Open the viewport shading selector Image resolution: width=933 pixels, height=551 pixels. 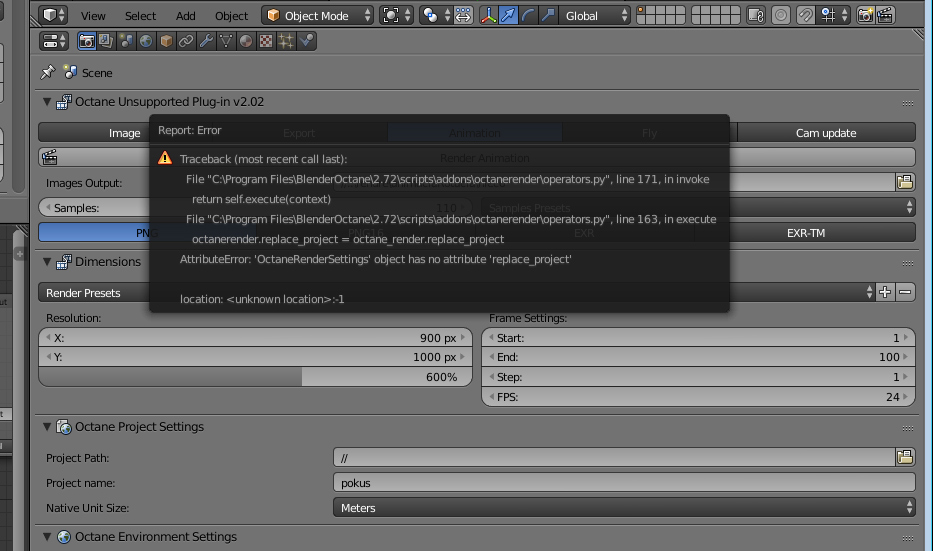(x=396, y=15)
